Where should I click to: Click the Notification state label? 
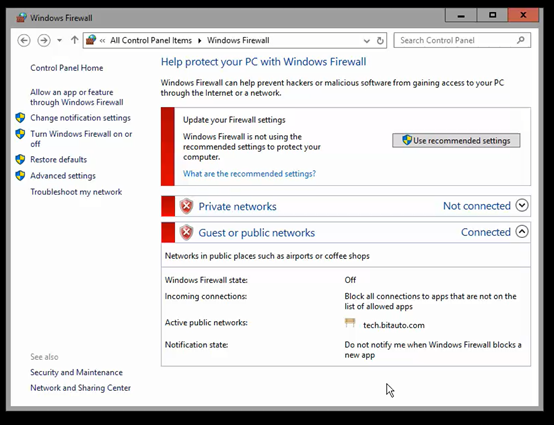click(x=196, y=345)
